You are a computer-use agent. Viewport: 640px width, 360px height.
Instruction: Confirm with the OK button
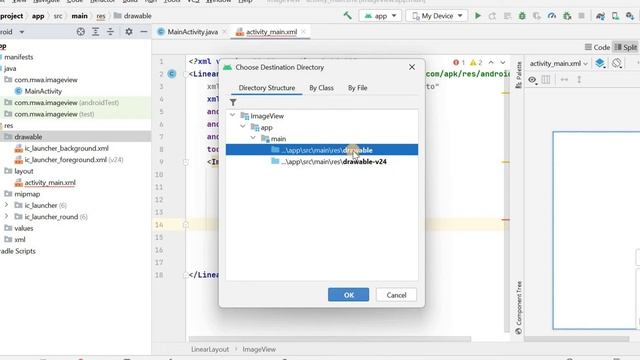coord(348,295)
